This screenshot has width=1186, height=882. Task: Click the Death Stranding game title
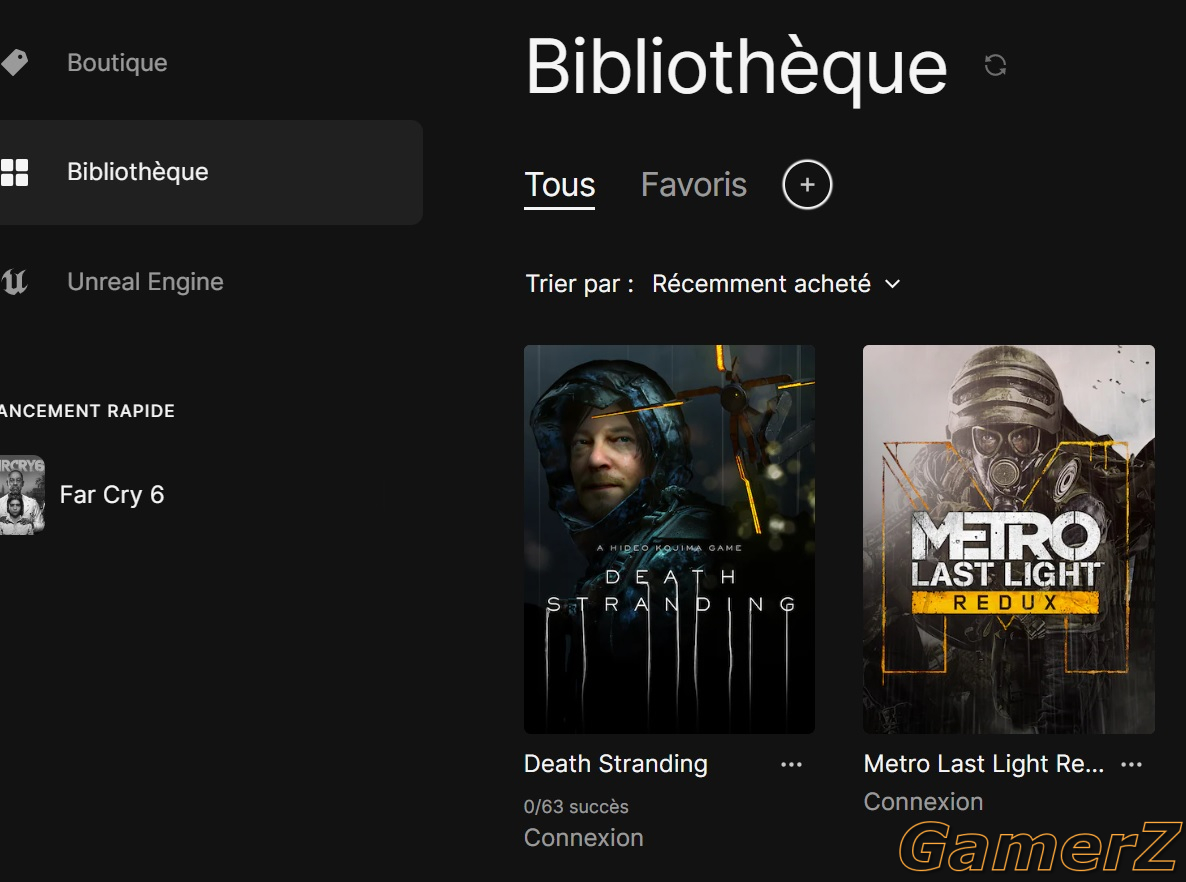coord(616,764)
